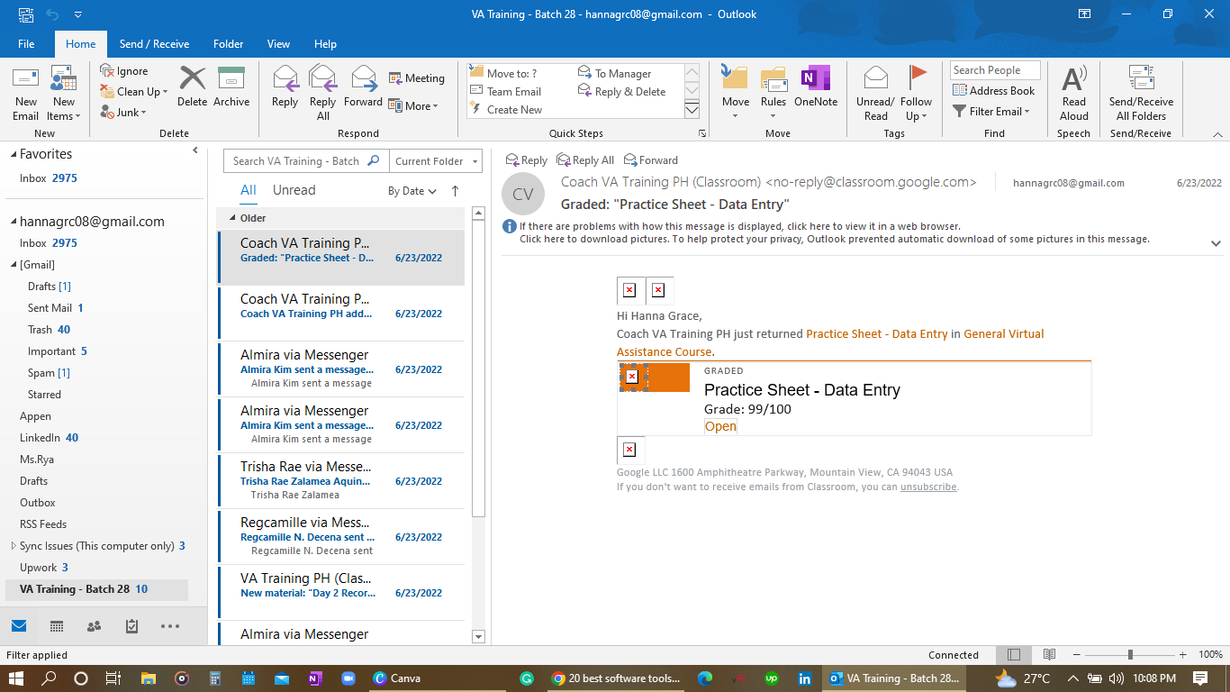This screenshot has height=692, width=1230.
Task: Open the File menu
Action: click(x=26, y=44)
